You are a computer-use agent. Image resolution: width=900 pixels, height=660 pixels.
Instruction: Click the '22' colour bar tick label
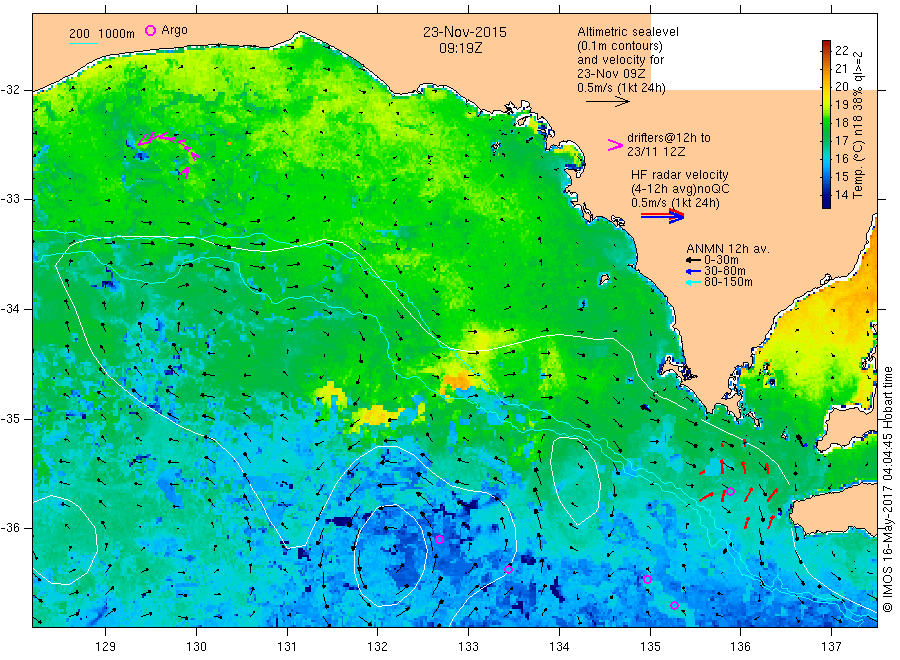click(841, 51)
